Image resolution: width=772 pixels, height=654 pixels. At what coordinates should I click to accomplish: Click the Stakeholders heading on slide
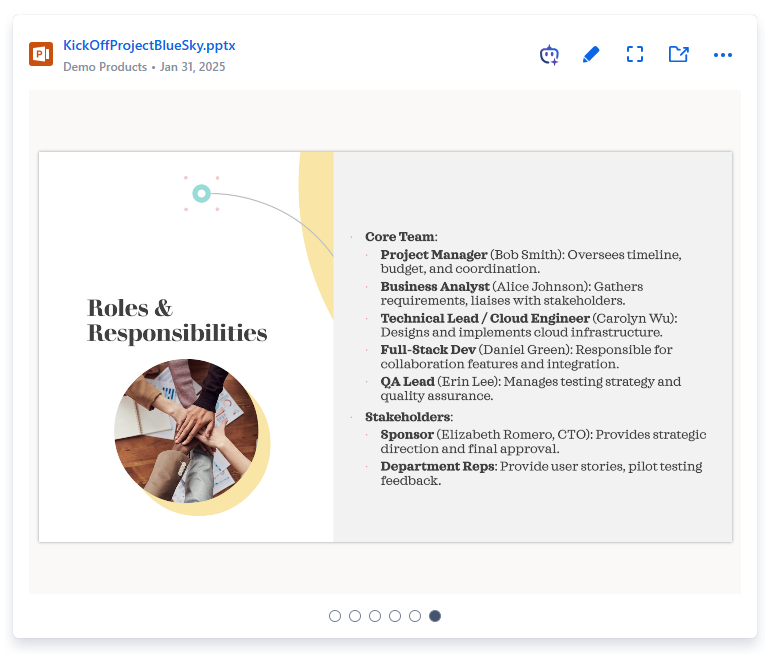pos(408,417)
